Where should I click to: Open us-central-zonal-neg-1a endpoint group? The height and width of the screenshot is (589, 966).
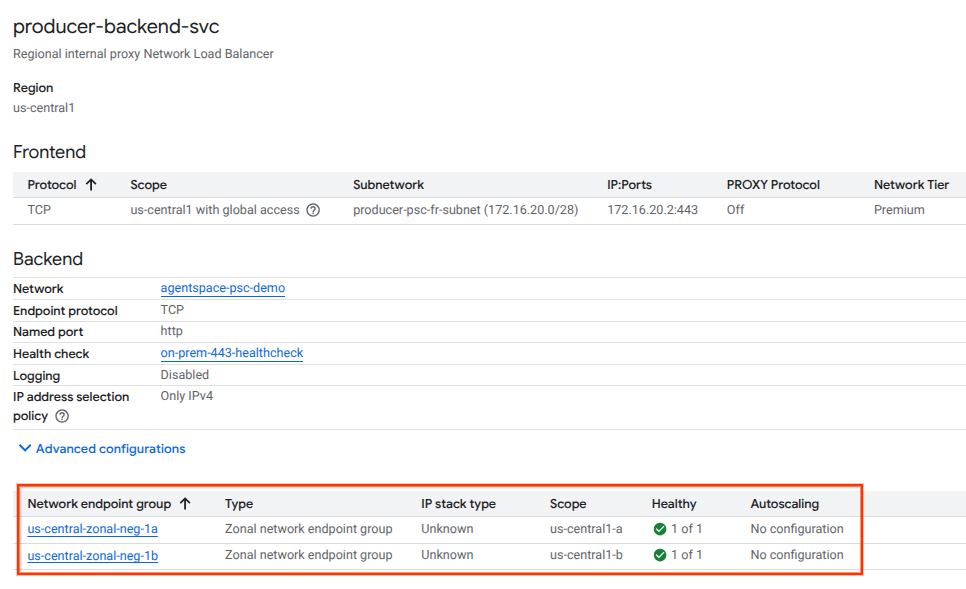click(x=92, y=529)
